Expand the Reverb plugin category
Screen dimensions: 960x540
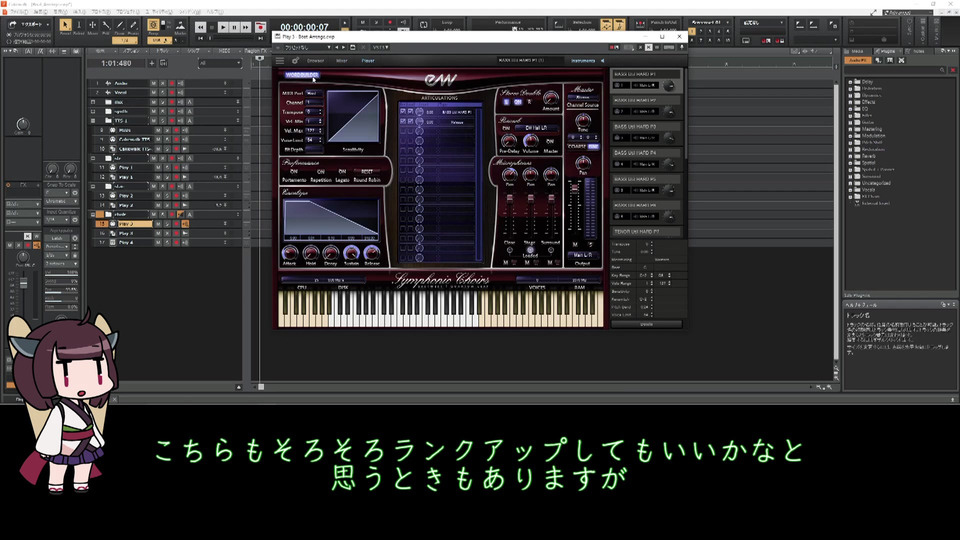(850, 156)
